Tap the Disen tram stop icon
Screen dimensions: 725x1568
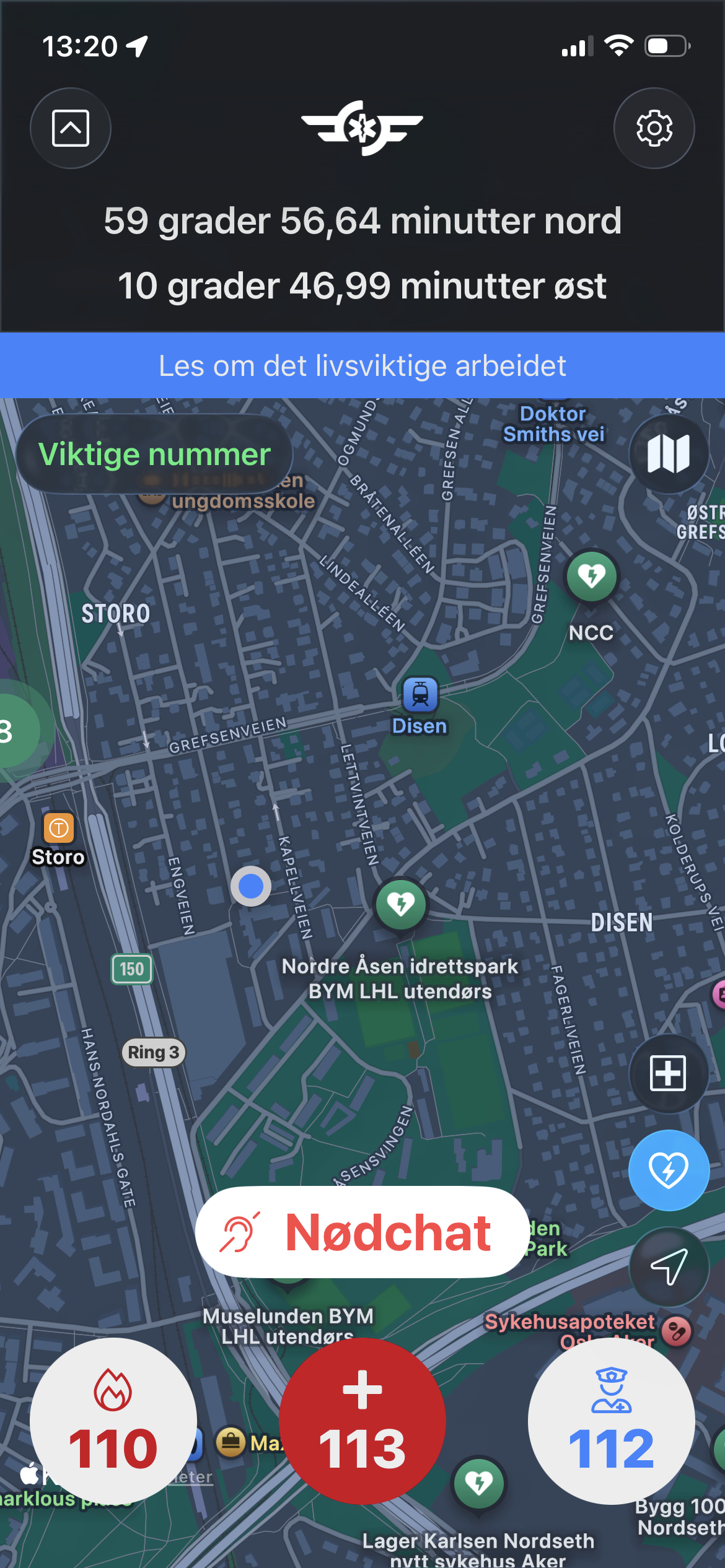pos(420,694)
